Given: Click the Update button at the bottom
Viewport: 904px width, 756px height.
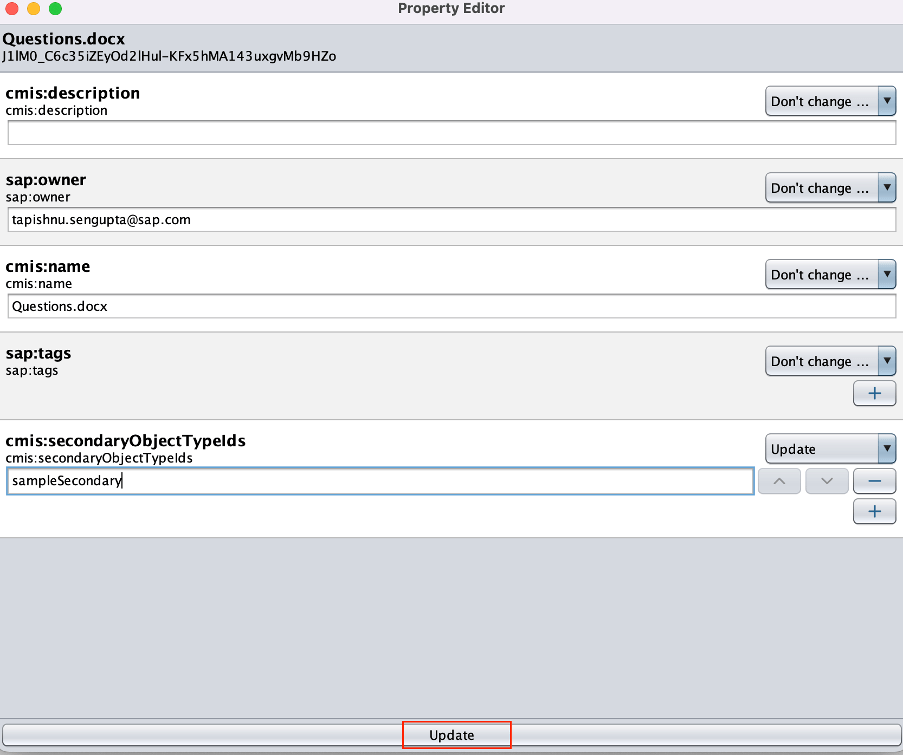Looking at the screenshot, I should tap(451, 735).
